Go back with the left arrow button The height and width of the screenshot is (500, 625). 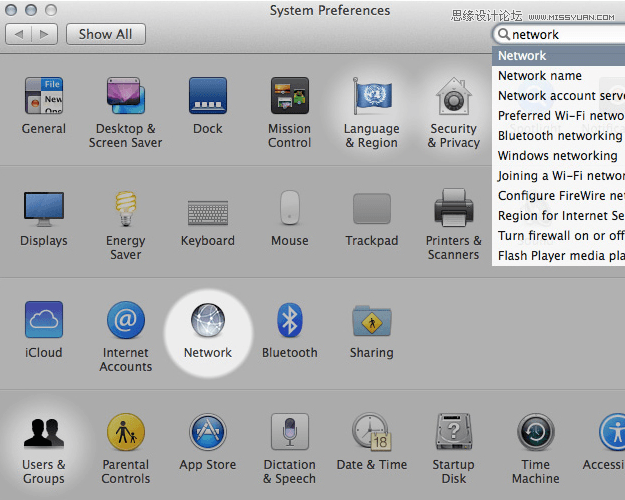[18, 34]
